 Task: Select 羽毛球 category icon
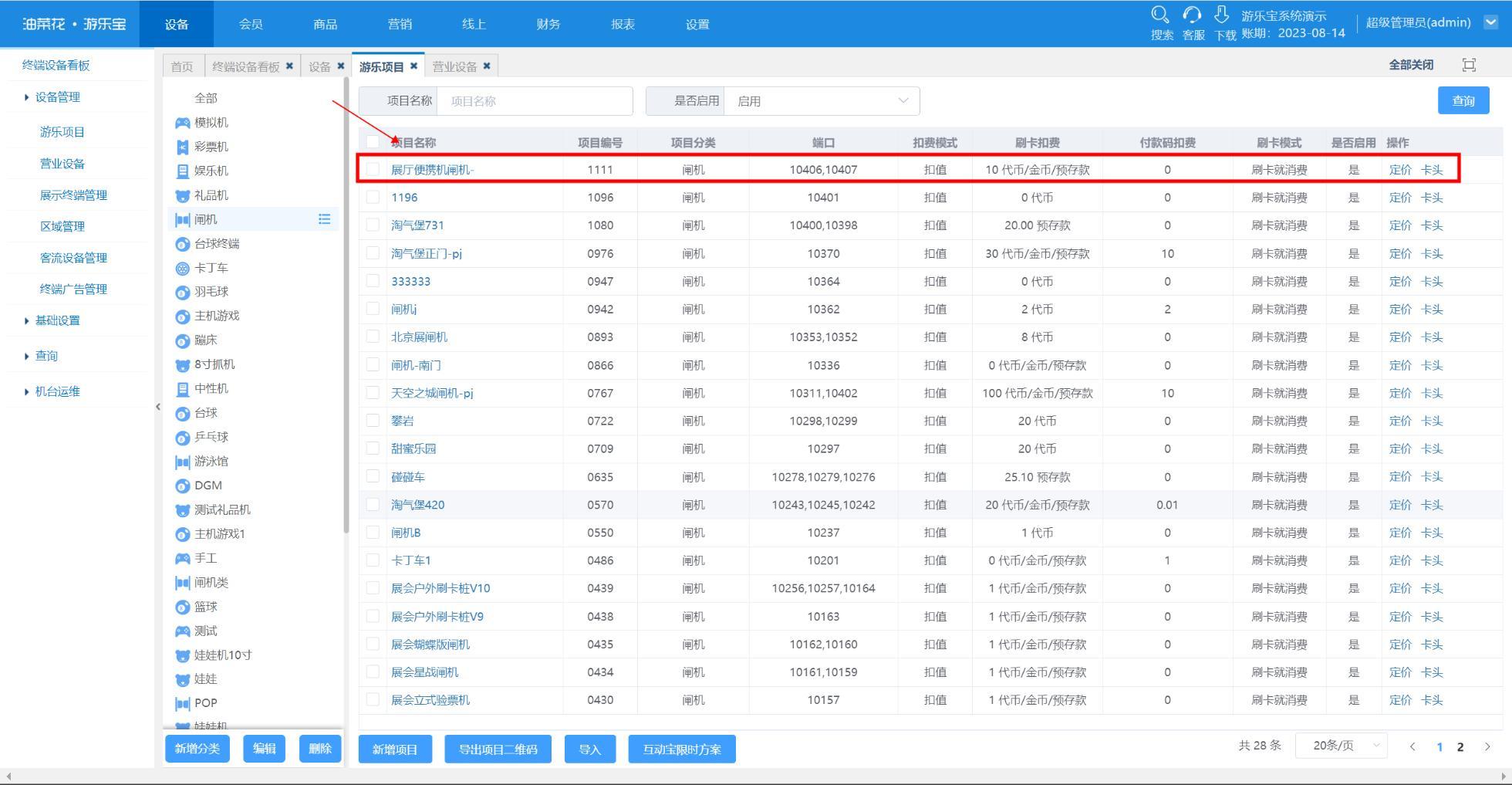pos(182,293)
